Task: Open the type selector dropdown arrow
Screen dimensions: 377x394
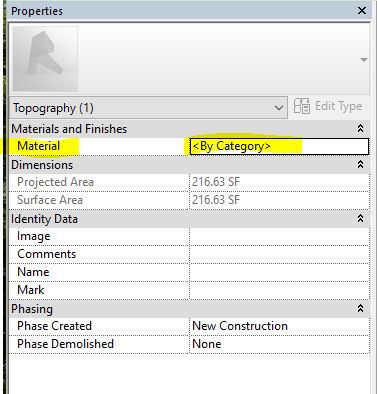Action: (364, 60)
